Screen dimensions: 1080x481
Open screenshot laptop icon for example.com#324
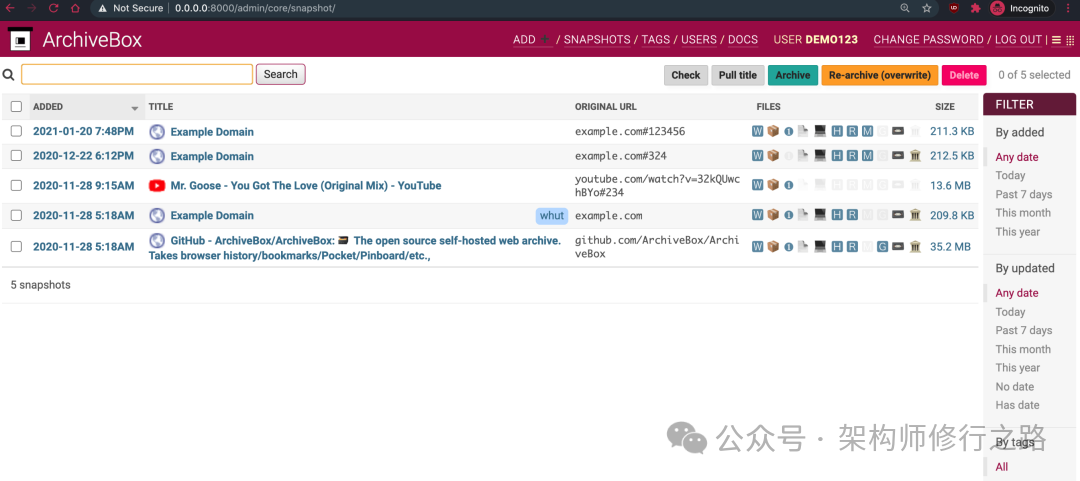[x=820, y=156]
